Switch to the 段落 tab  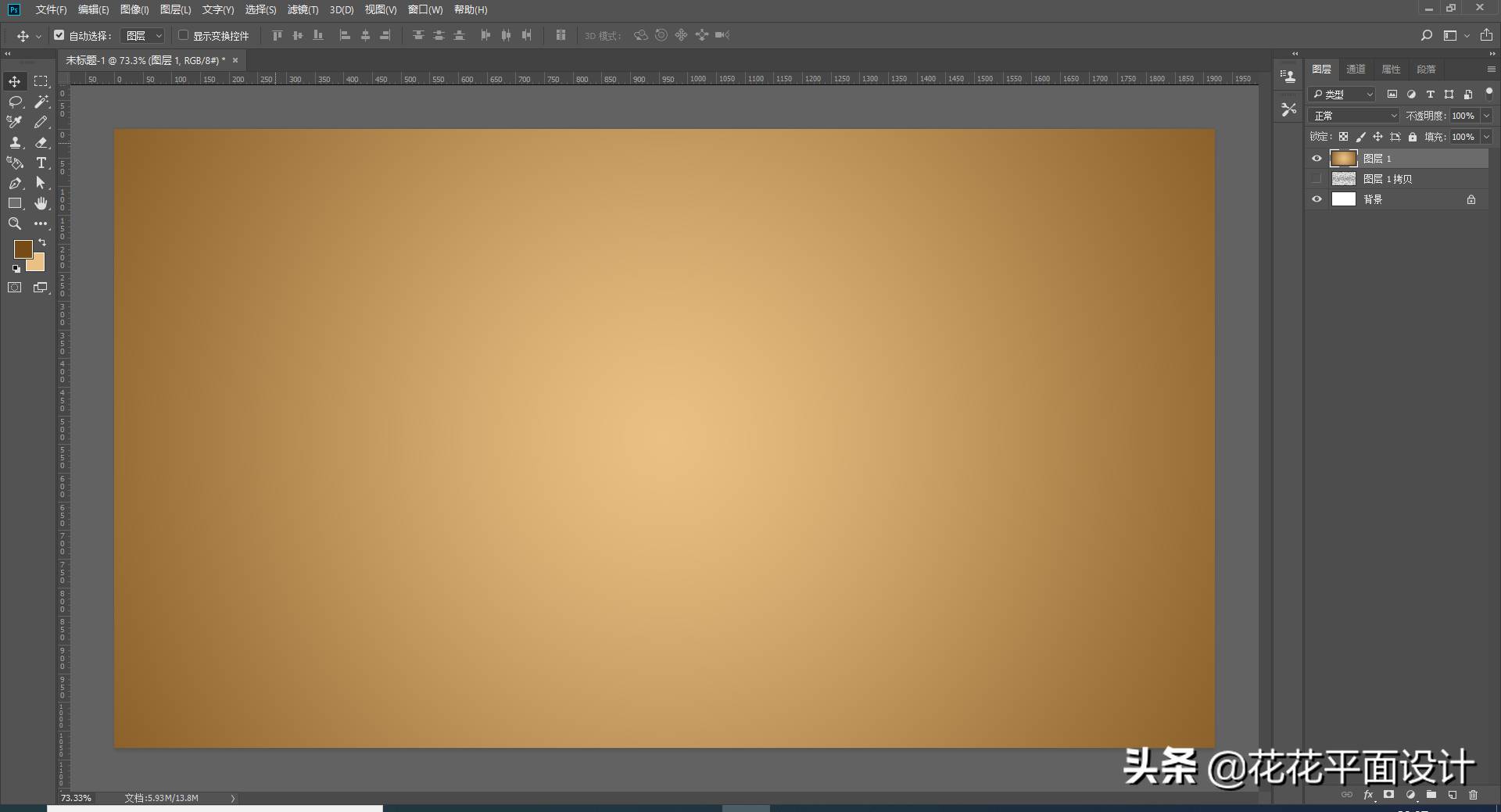pyautogui.click(x=1426, y=69)
